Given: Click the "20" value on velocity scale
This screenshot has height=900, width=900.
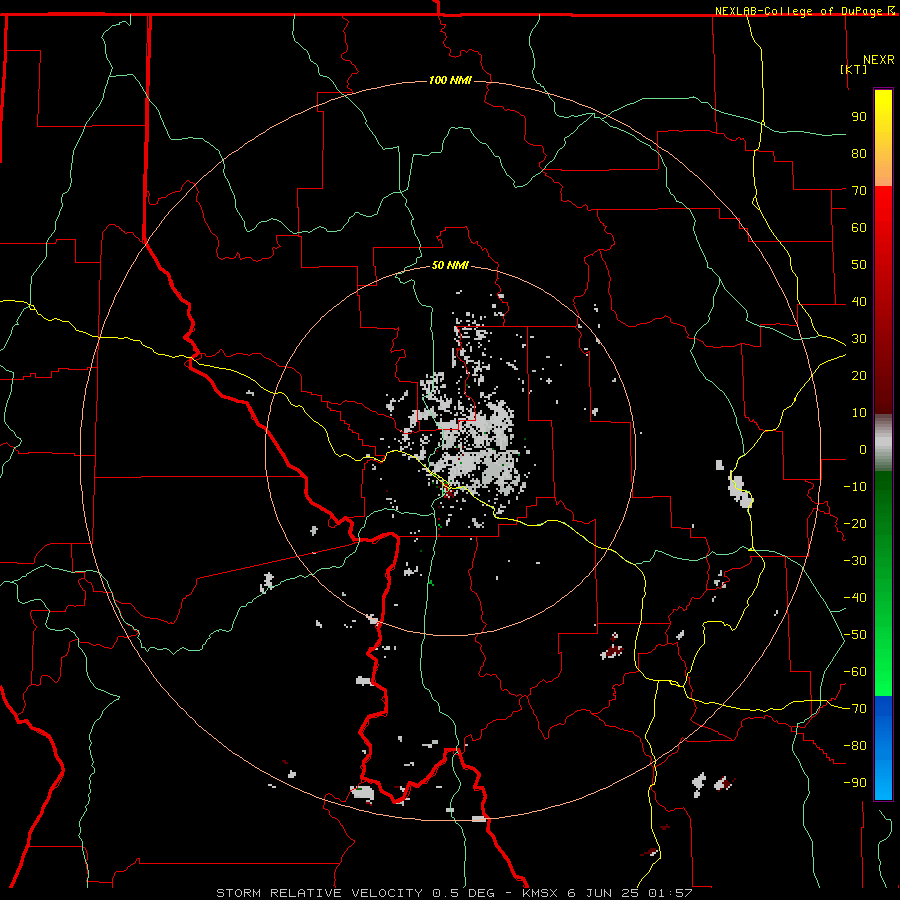Looking at the screenshot, I should tap(859, 376).
